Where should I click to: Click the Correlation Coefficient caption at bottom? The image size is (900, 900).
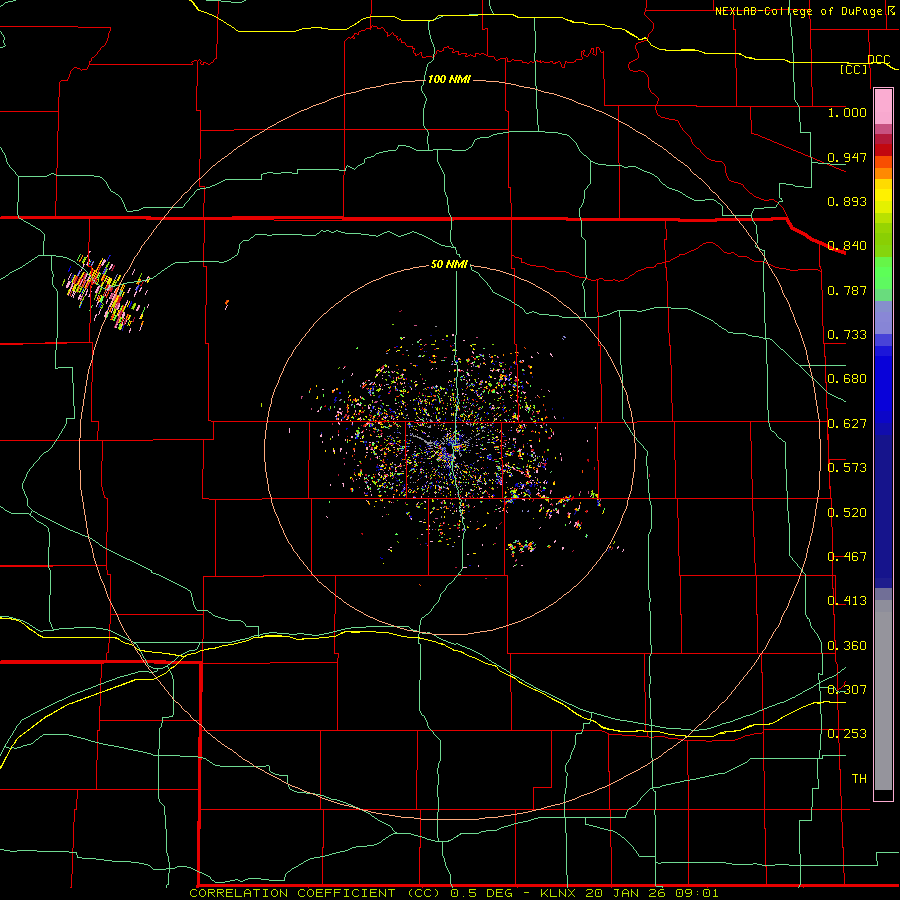pyautogui.click(x=454, y=893)
